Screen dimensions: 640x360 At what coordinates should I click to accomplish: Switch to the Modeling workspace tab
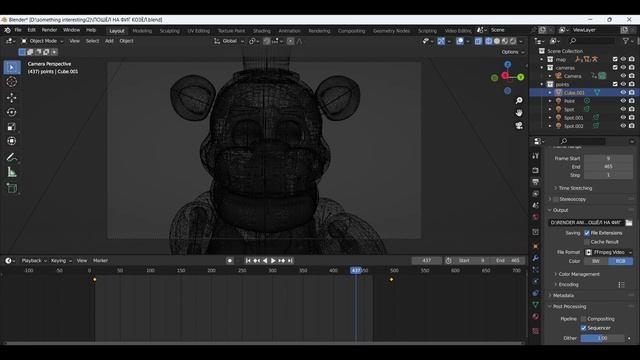click(142, 31)
